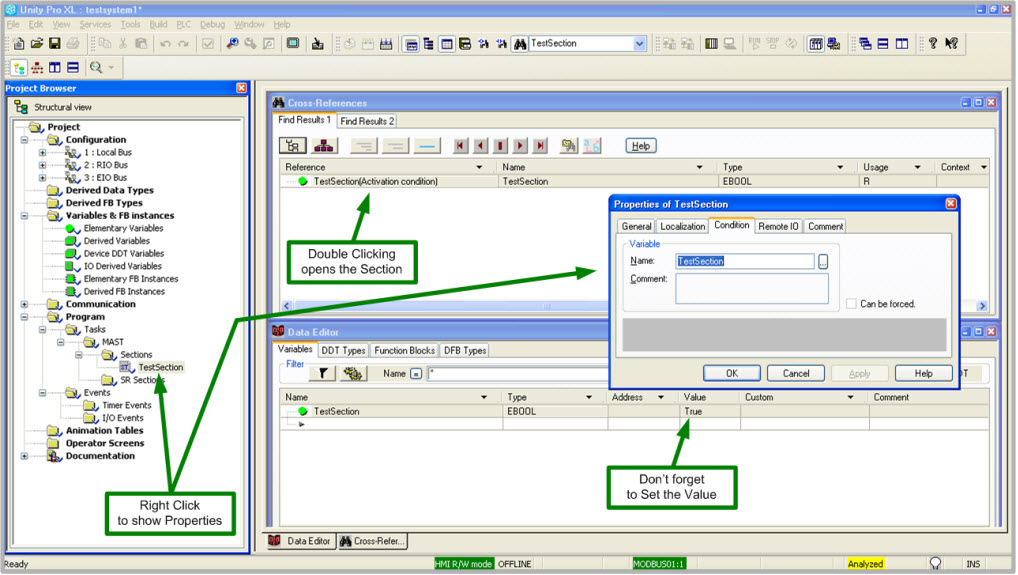Expand the Communication tree node
This screenshot has width=1018, height=575.
24,304
